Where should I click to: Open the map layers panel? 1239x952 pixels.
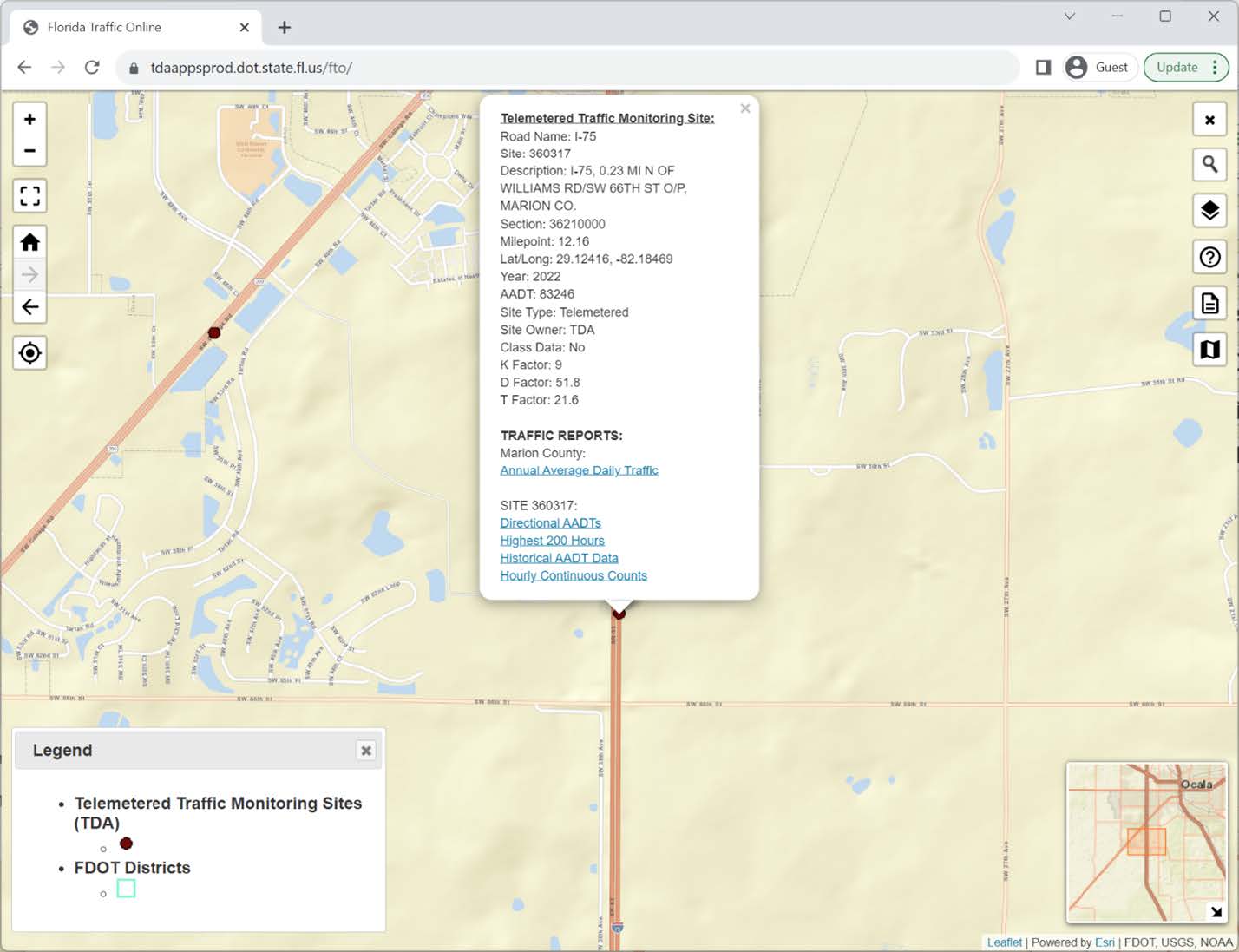pos(1209,211)
